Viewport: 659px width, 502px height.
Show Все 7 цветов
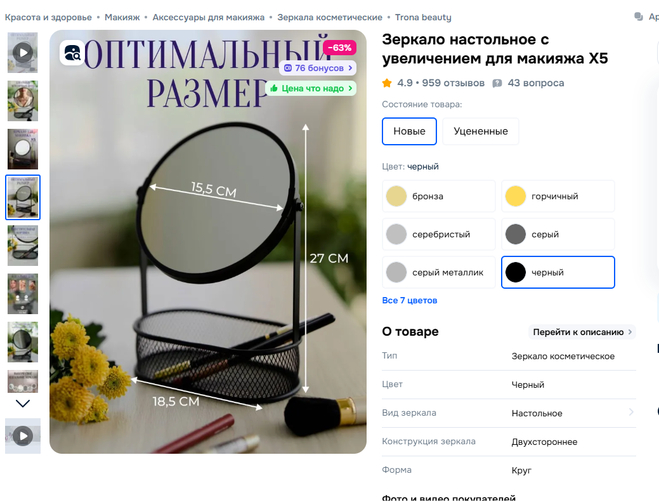[409, 301]
